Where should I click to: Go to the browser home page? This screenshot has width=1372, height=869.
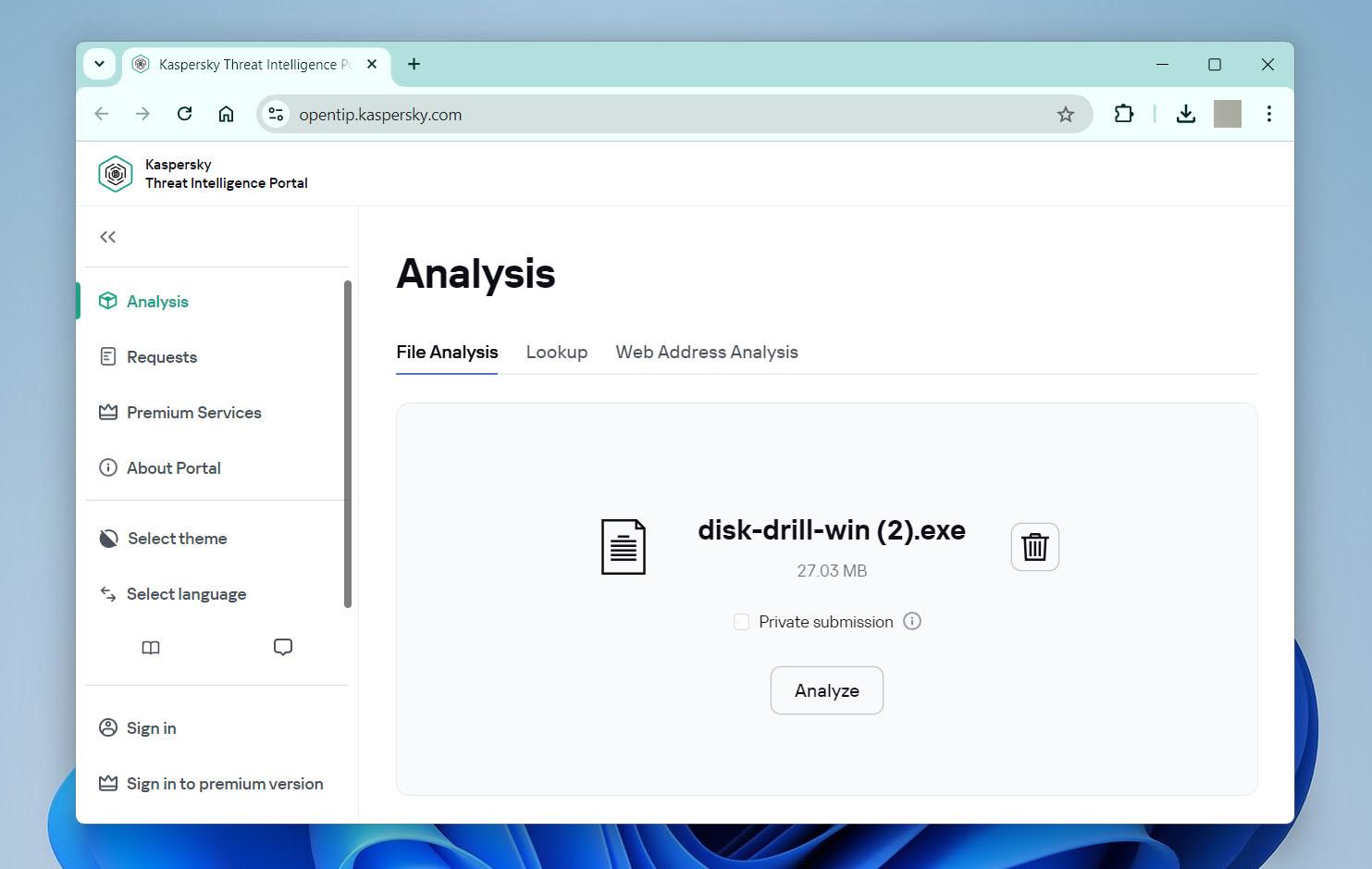[226, 114]
